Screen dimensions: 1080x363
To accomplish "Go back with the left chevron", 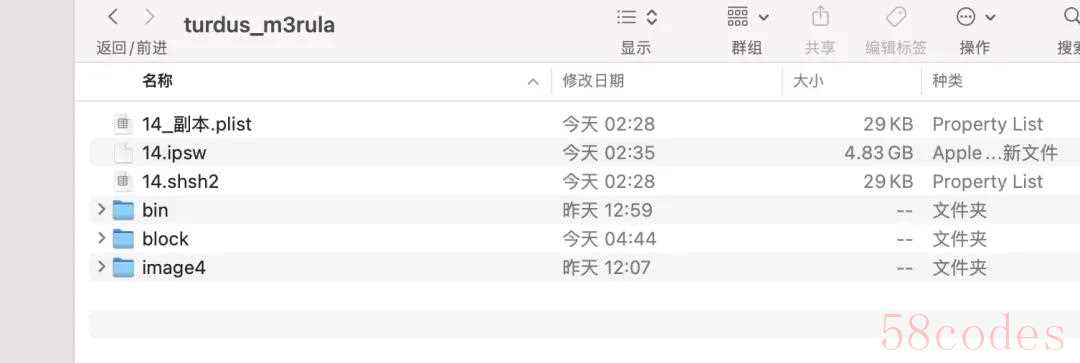I will pos(114,17).
